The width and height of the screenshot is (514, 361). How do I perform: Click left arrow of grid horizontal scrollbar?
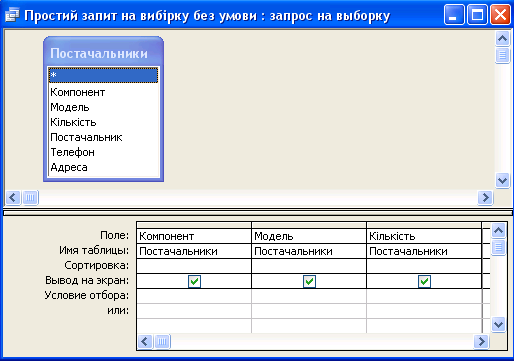click(x=145, y=342)
